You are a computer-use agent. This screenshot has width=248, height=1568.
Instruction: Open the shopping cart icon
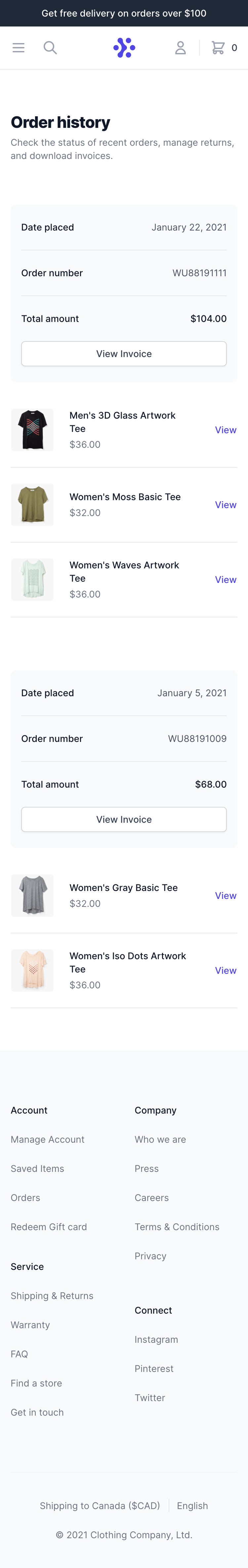pyautogui.click(x=218, y=47)
